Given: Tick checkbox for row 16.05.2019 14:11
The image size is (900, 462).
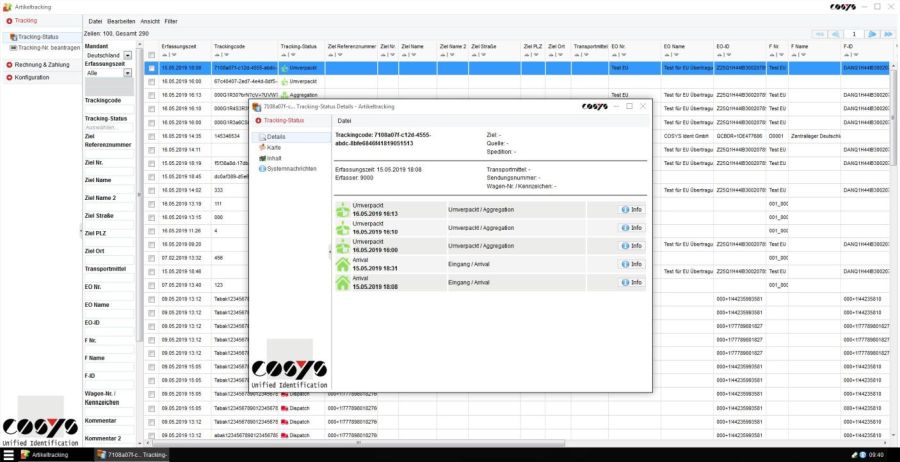Looking at the screenshot, I should [152, 150].
